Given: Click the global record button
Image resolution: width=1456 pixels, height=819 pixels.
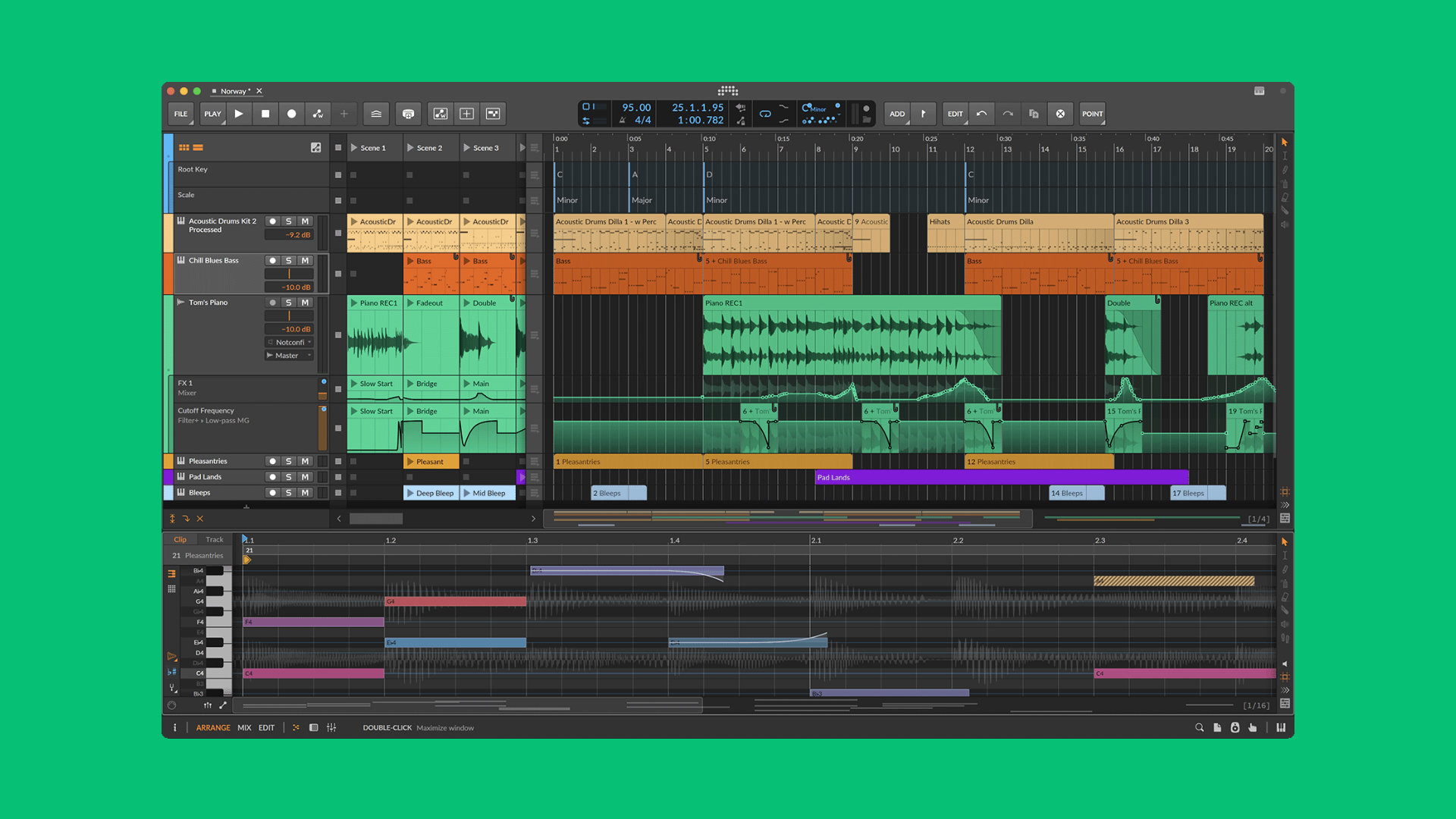Looking at the screenshot, I should click(291, 114).
